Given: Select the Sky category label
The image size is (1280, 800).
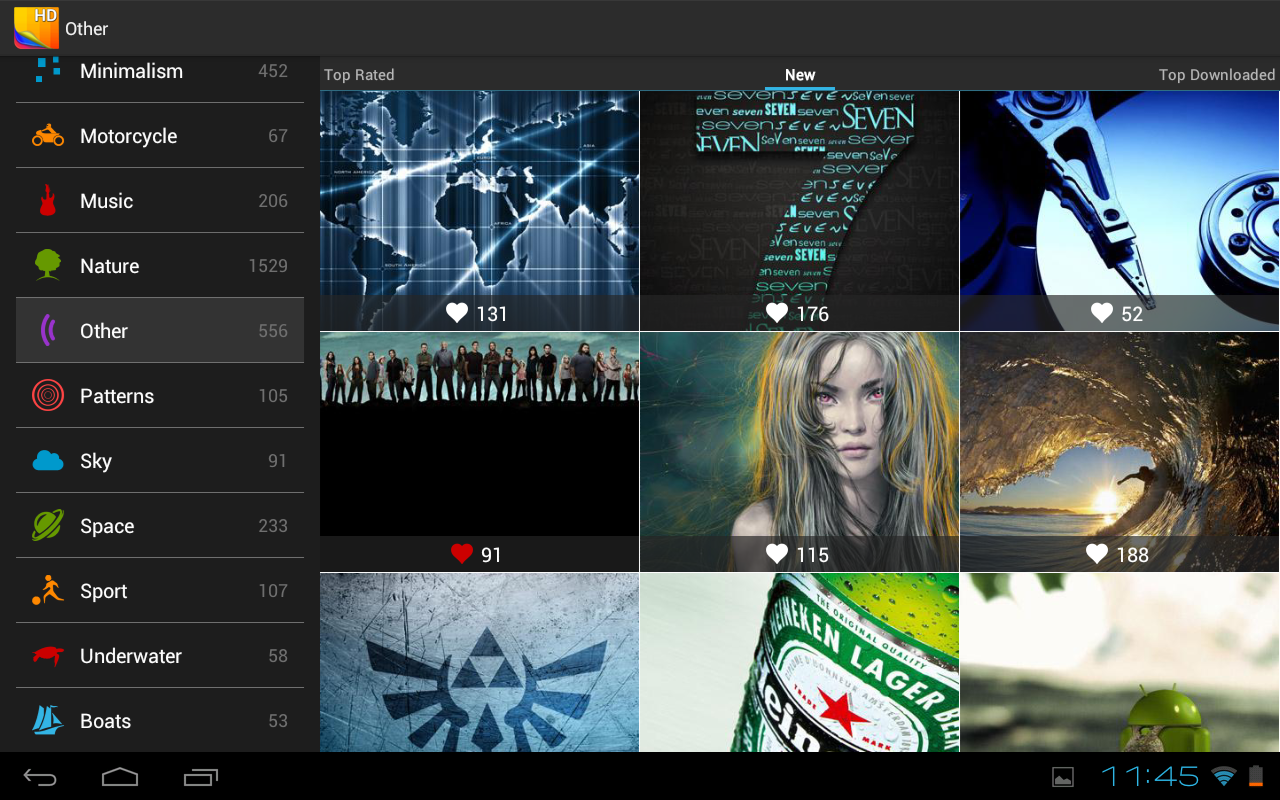Looking at the screenshot, I should [x=96, y=461].
